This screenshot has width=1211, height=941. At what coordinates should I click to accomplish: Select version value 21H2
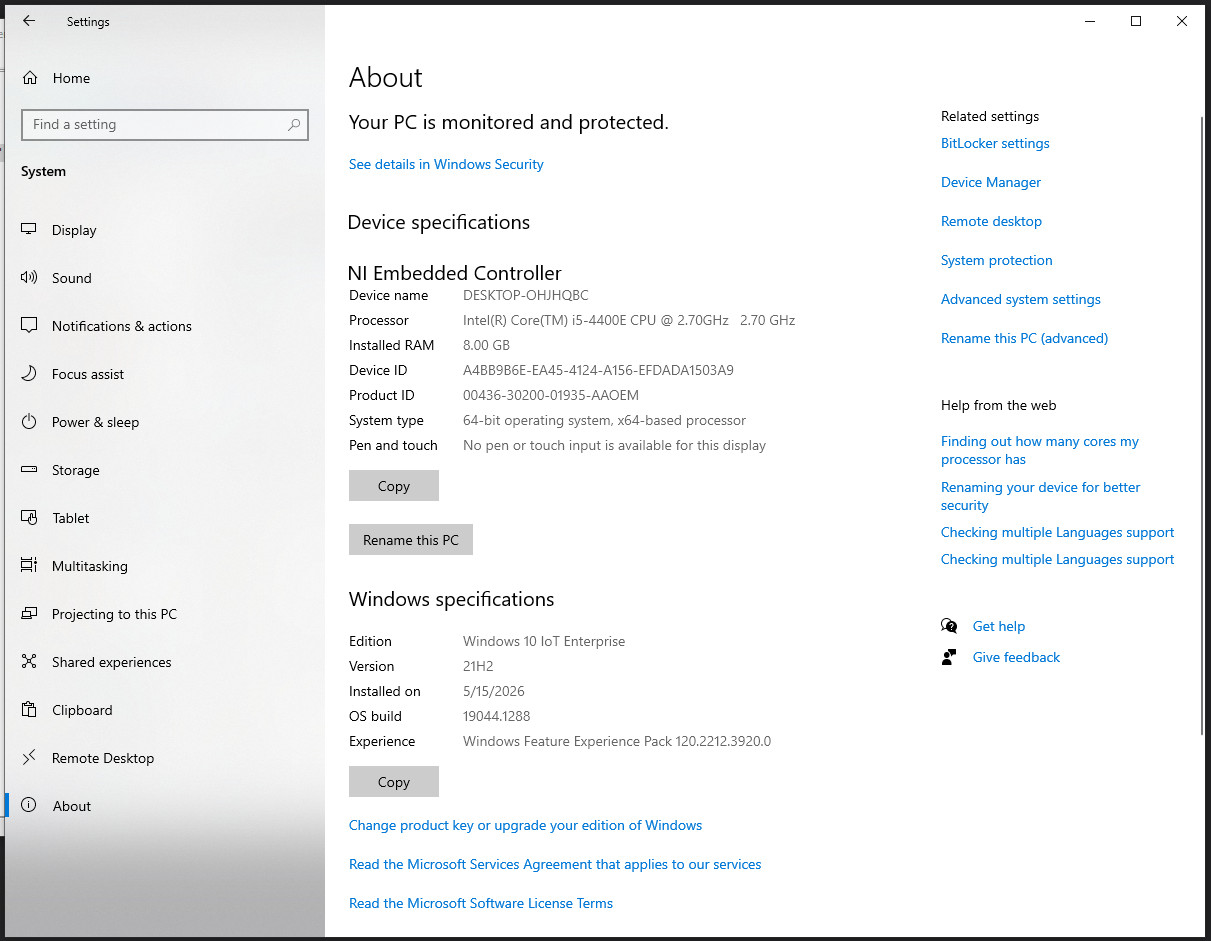pos(478,666)
